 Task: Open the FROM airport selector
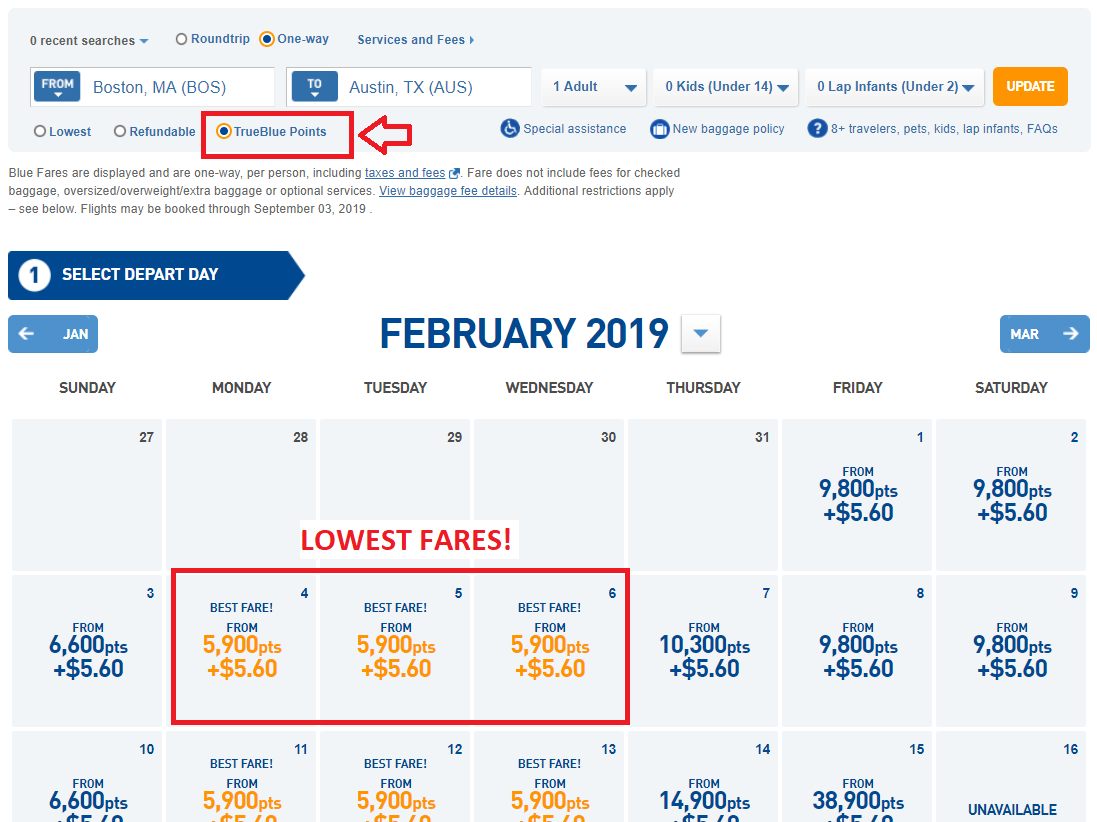click(57, 87)
